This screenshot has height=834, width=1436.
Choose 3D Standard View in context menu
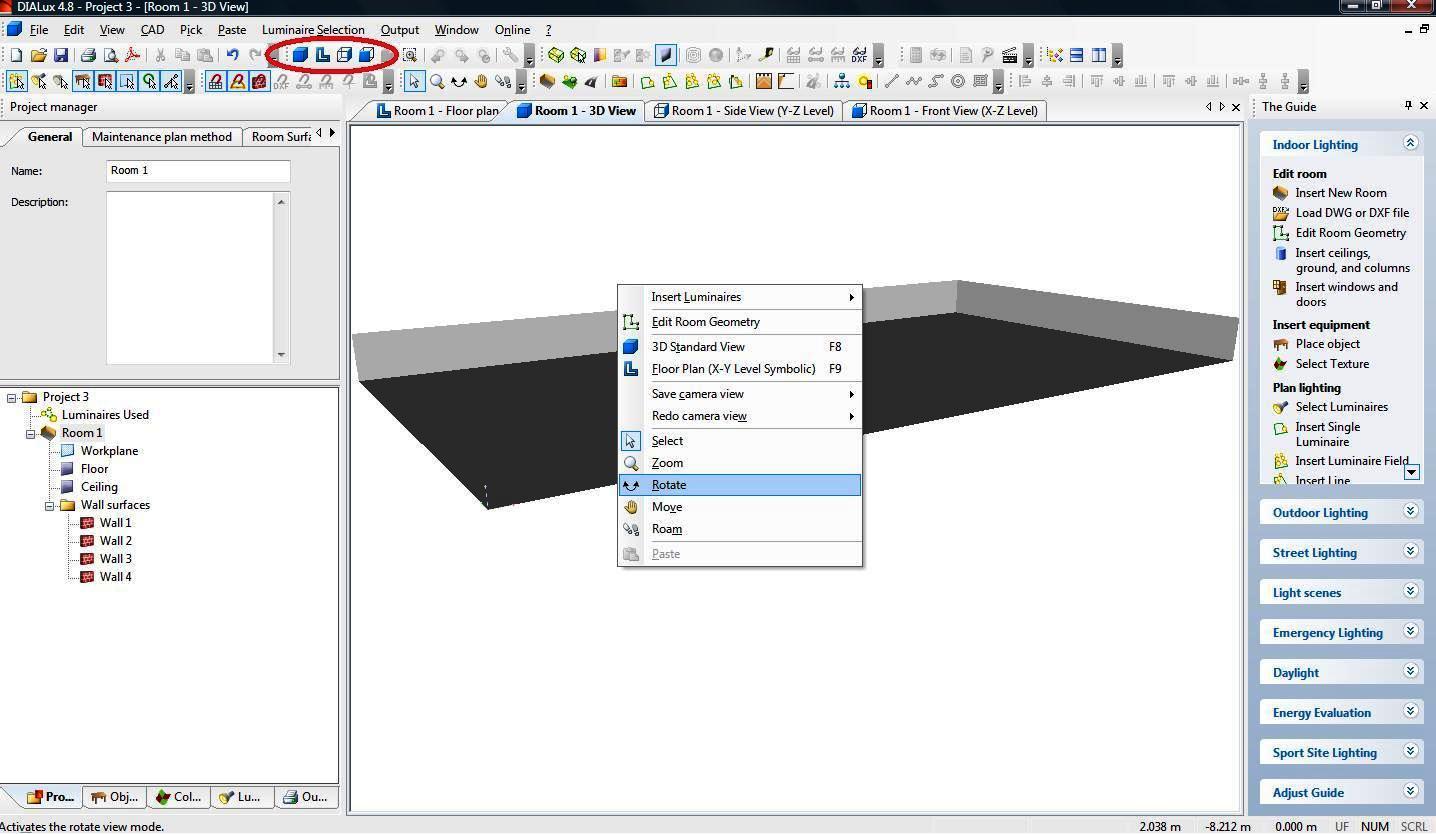(740, 347)
